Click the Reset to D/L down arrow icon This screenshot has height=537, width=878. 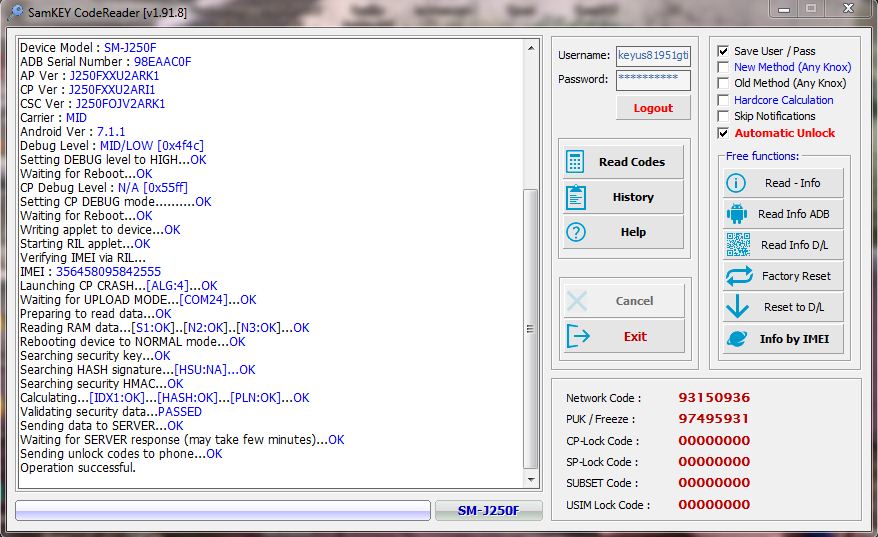point(737,307)
